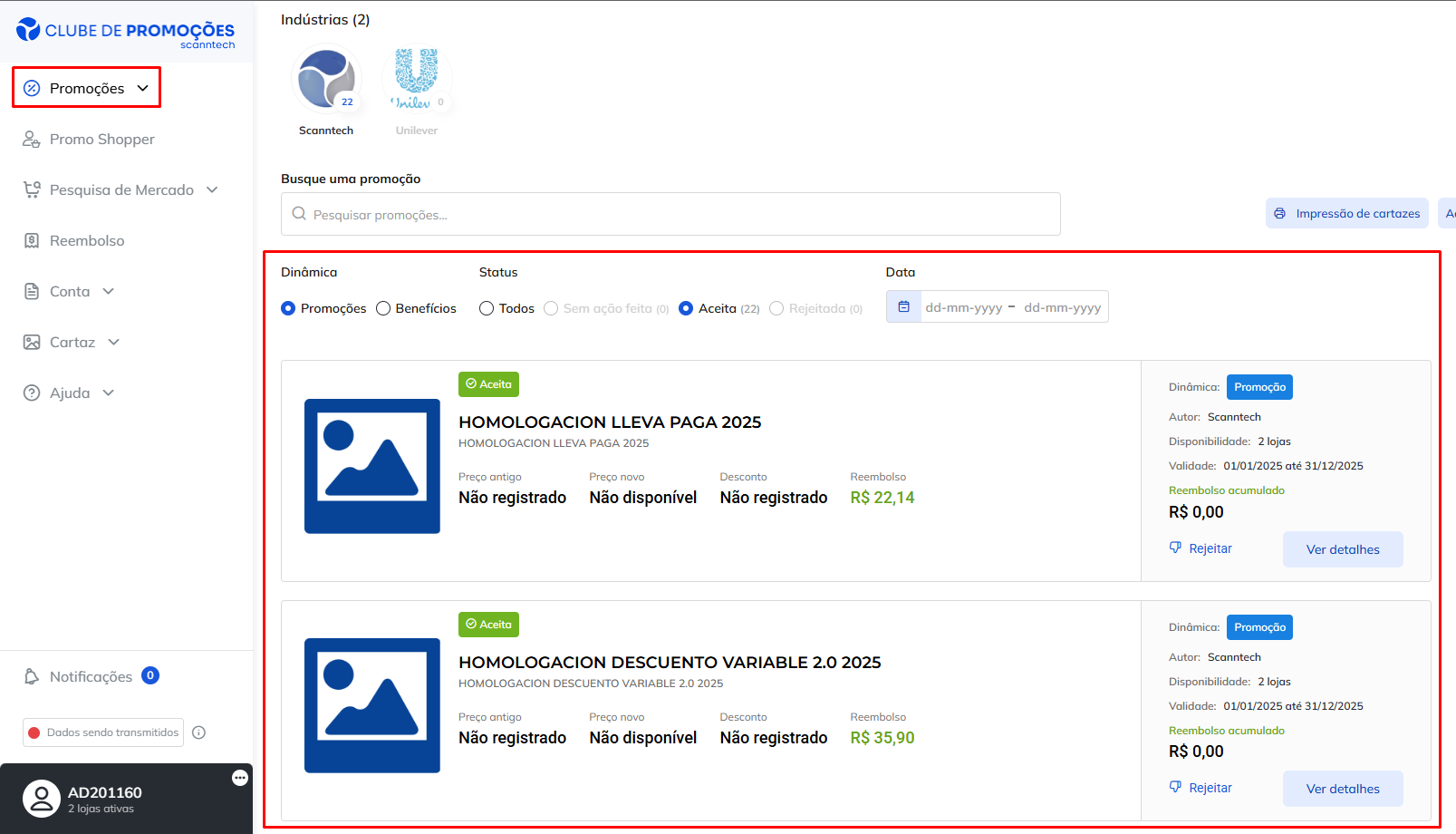
Task: Reject the HOMOLOGACION DESCUENTO VARIABLE 2.0 promotion
Action: (x=1200, y=788)
